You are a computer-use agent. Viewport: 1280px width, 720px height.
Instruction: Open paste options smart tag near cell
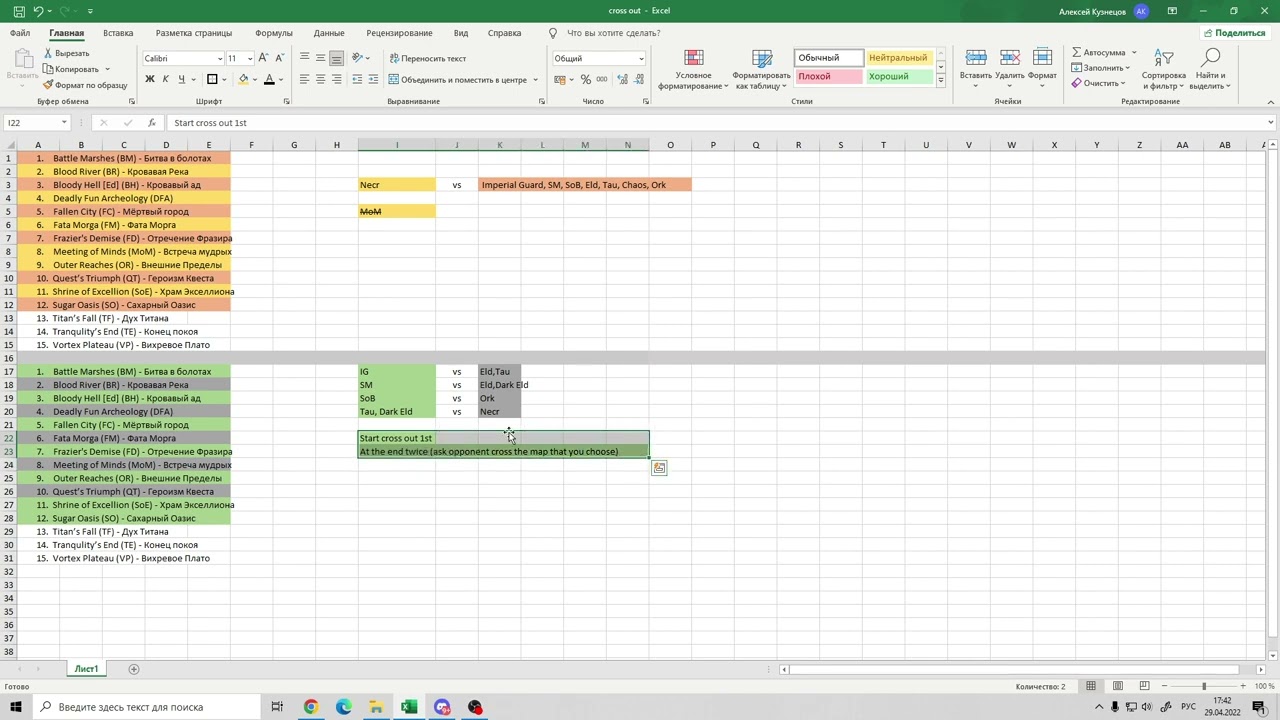click(659, 468)
